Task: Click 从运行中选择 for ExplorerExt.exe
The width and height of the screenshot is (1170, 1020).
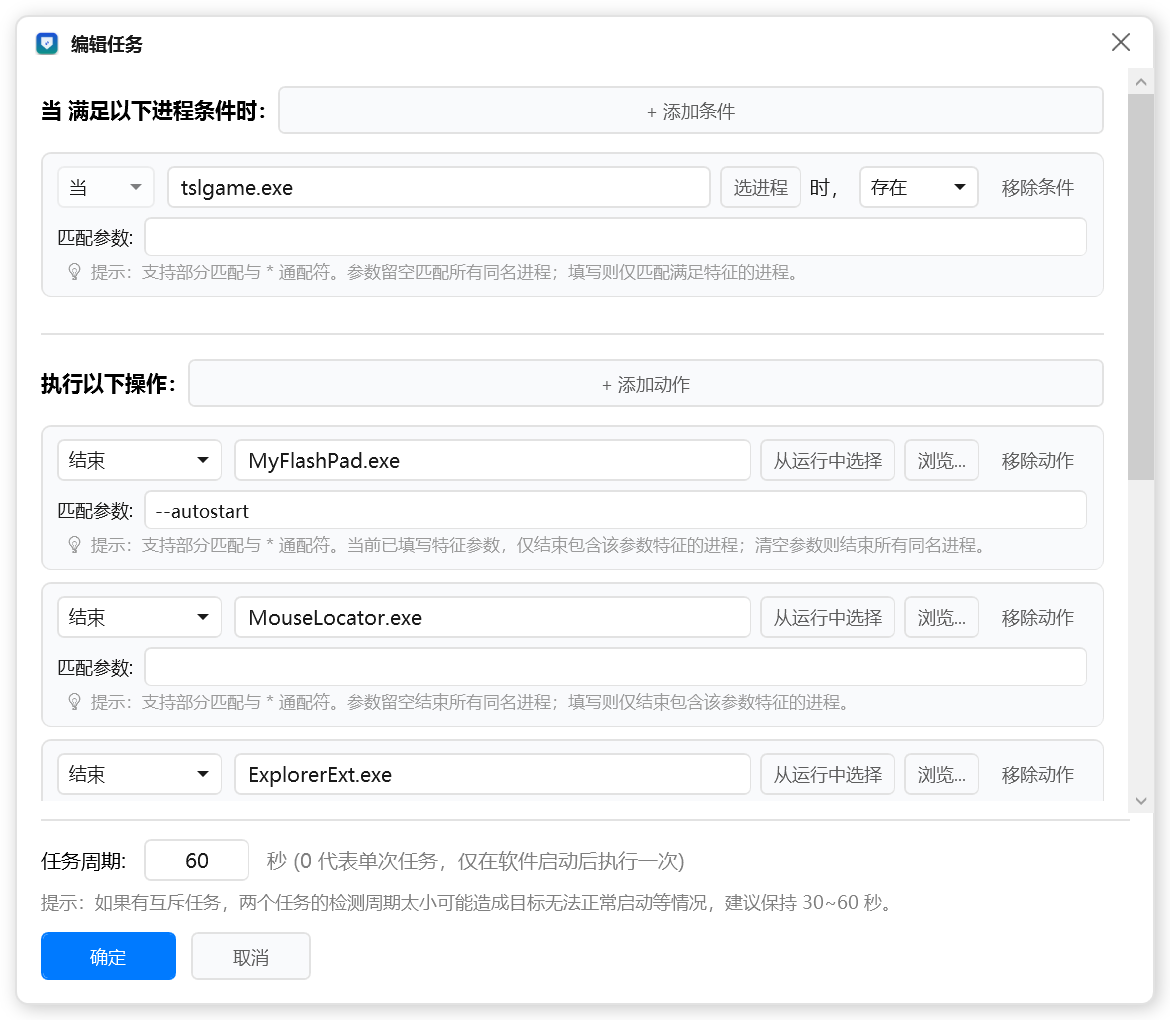Action: (828, 774)
